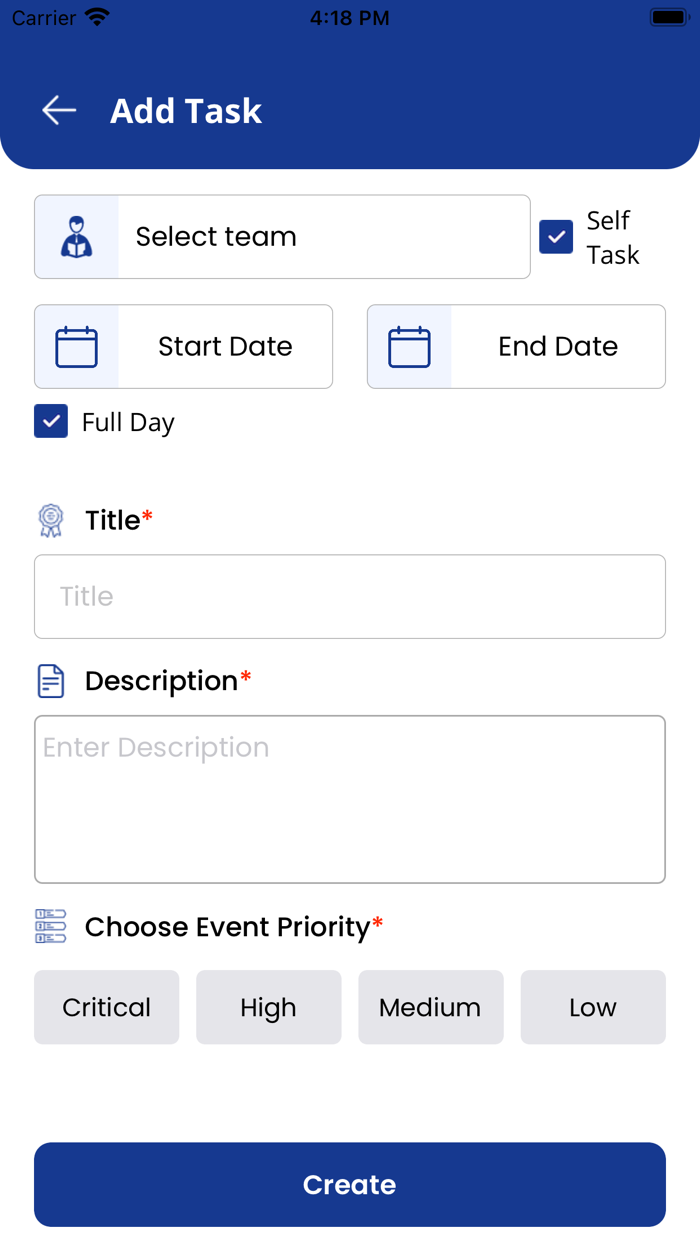Image resolution: width=700 pixels, height=1244 pixels.
Task: Open the Select team dropdown
Action: (323, 237)
